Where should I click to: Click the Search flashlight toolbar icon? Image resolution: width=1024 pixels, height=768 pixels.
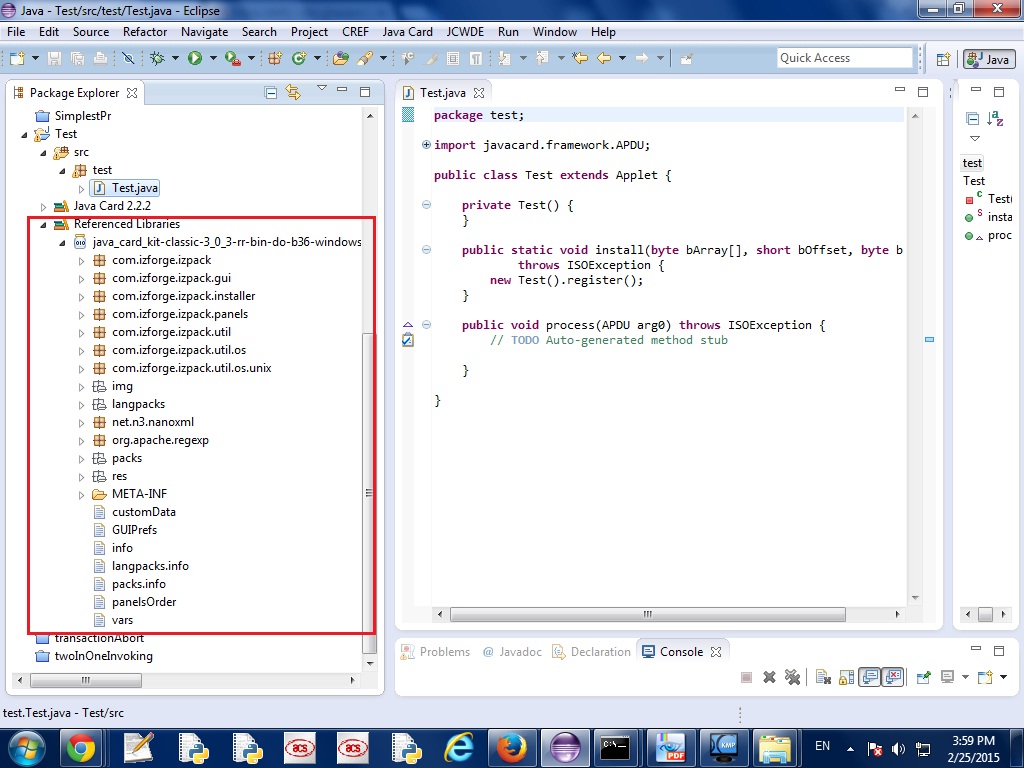[364, 58]
